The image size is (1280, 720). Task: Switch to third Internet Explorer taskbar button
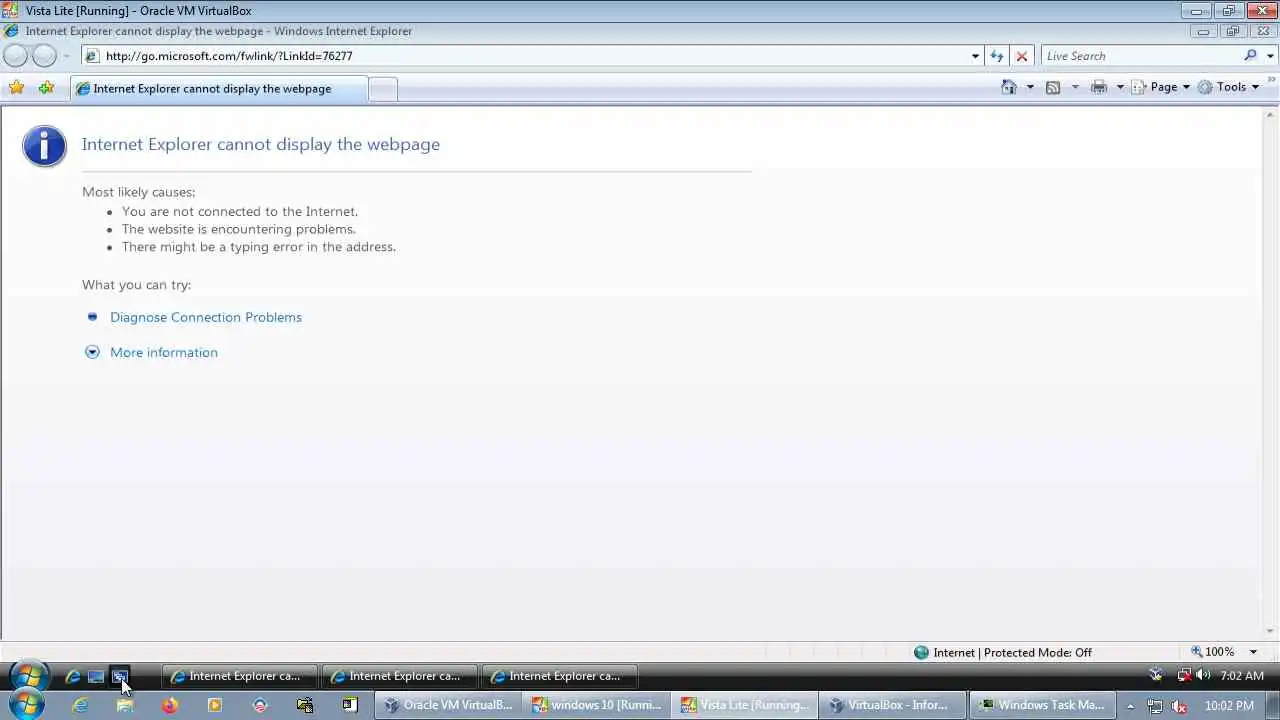pos(559,676)
